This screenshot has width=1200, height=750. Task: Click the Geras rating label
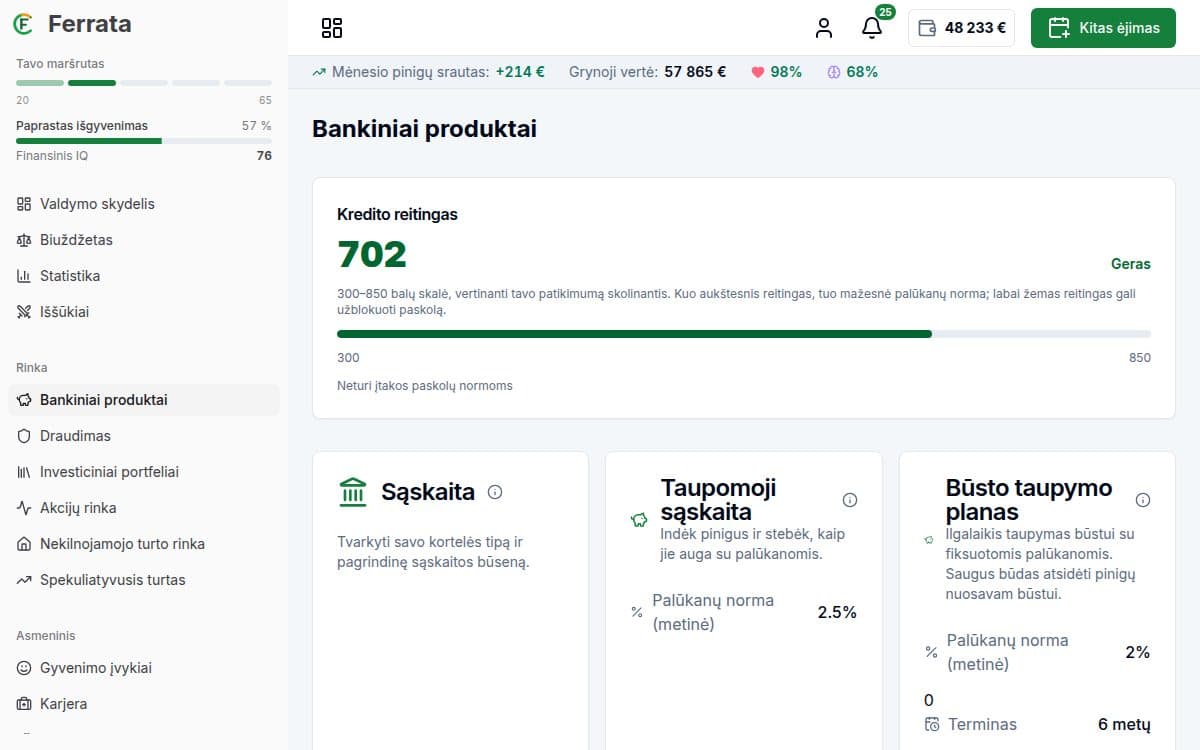[x=1131, y=265]
